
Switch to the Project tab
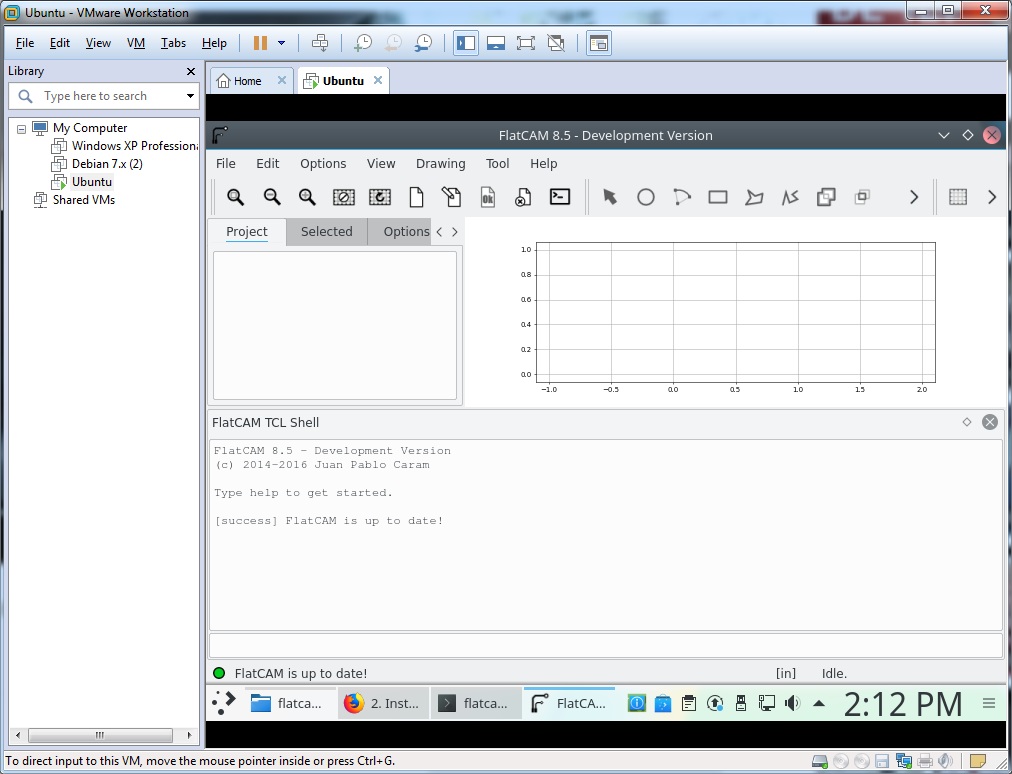click(x=247, y=231)
